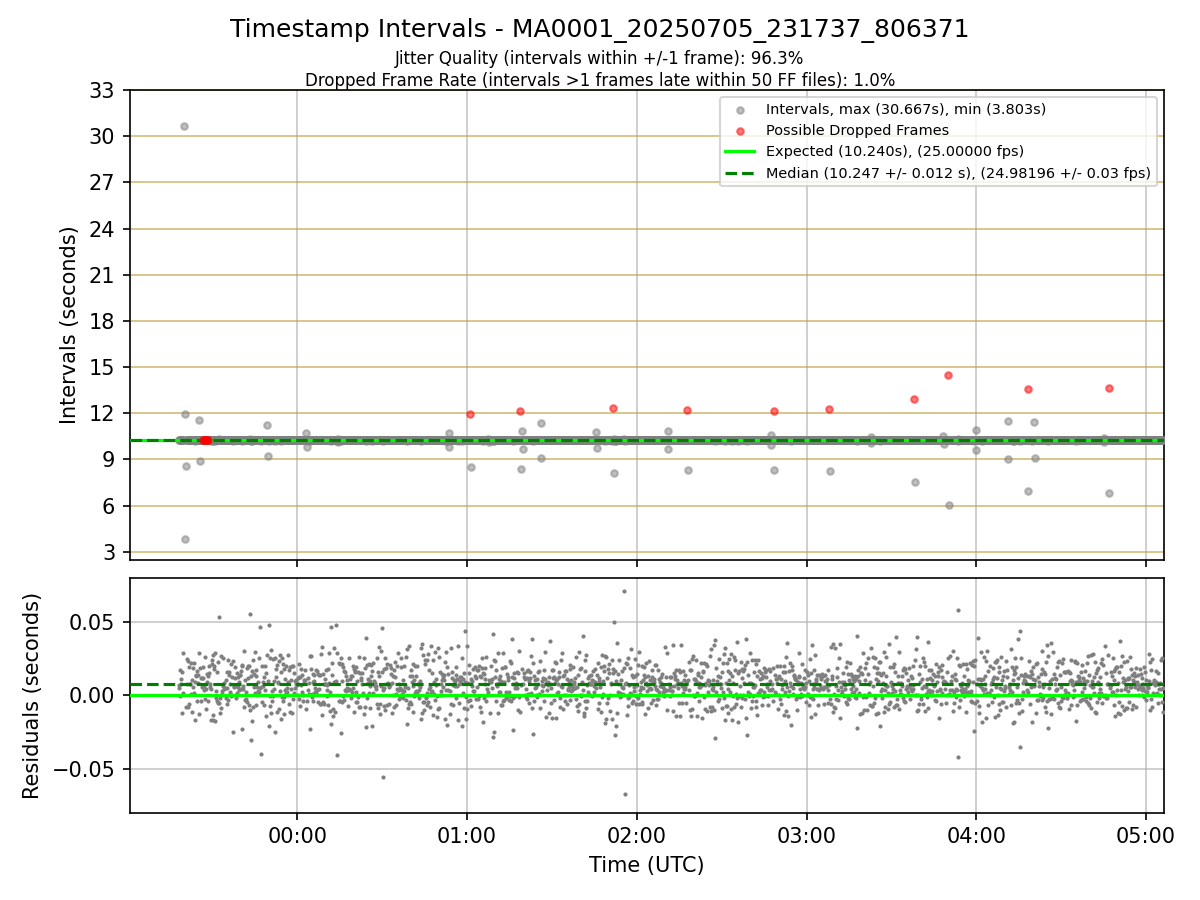Click the title "Timestamp Intervals - MA0001_20250705_231737_806371"
Image resolution: width=1200 pixels, height=900 pixels.
point(599,29)
